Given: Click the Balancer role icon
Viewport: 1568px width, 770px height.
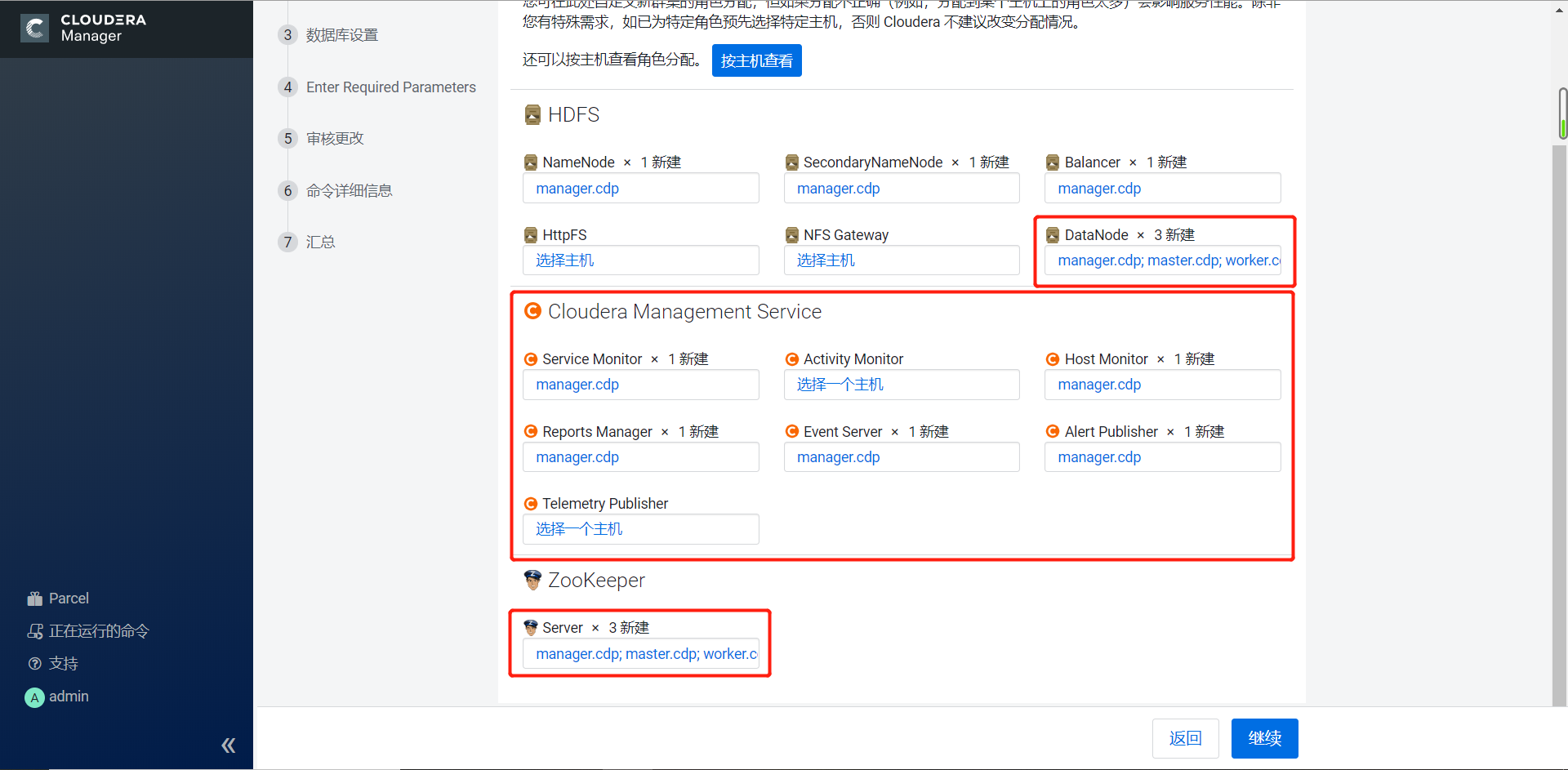Looking at the screenshot, I should (1053, 162).
